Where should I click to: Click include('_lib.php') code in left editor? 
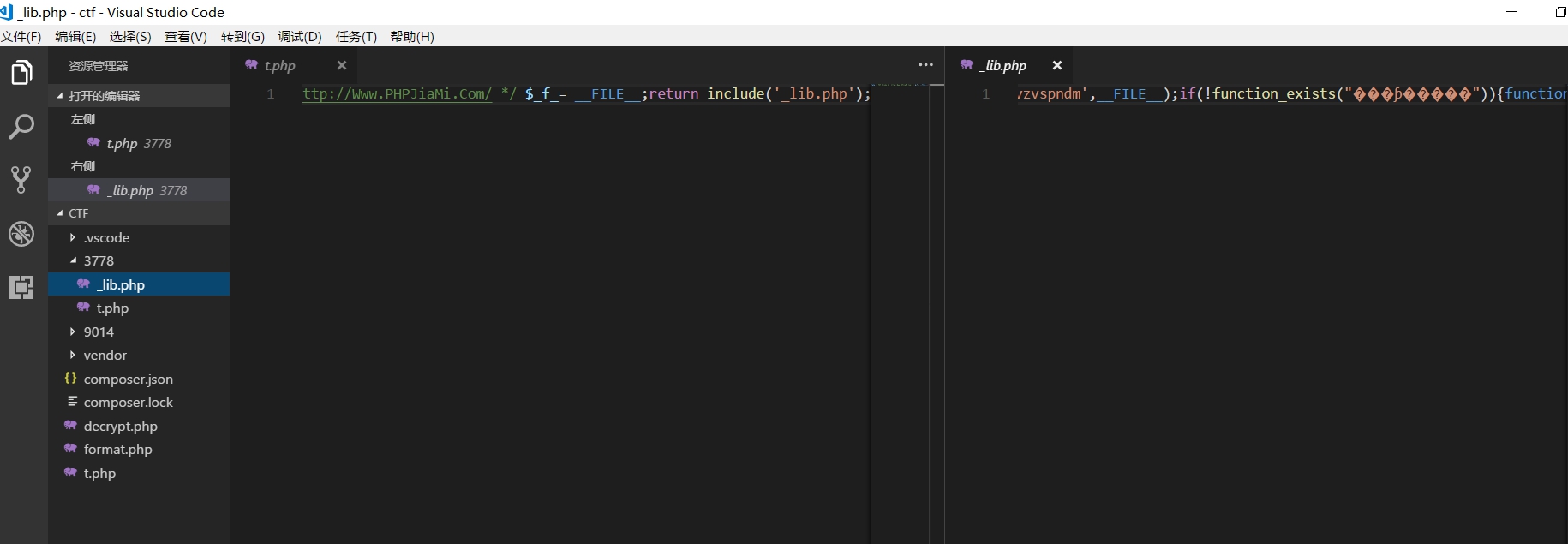(786, 94)
